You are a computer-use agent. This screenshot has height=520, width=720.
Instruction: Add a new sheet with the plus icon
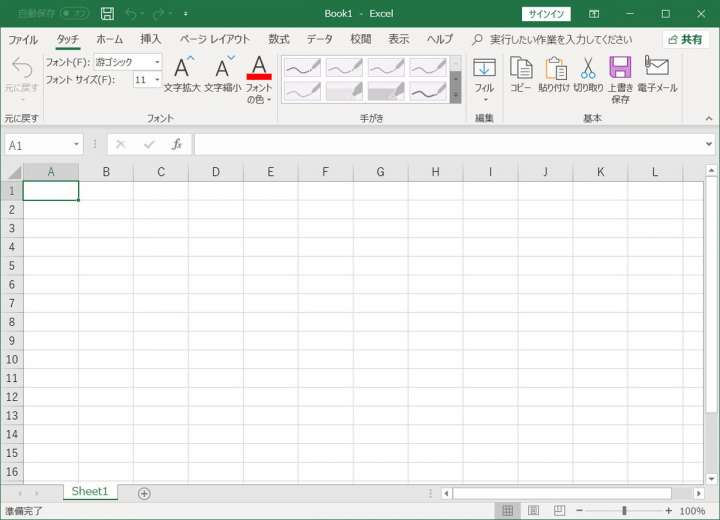coord(144,493)
